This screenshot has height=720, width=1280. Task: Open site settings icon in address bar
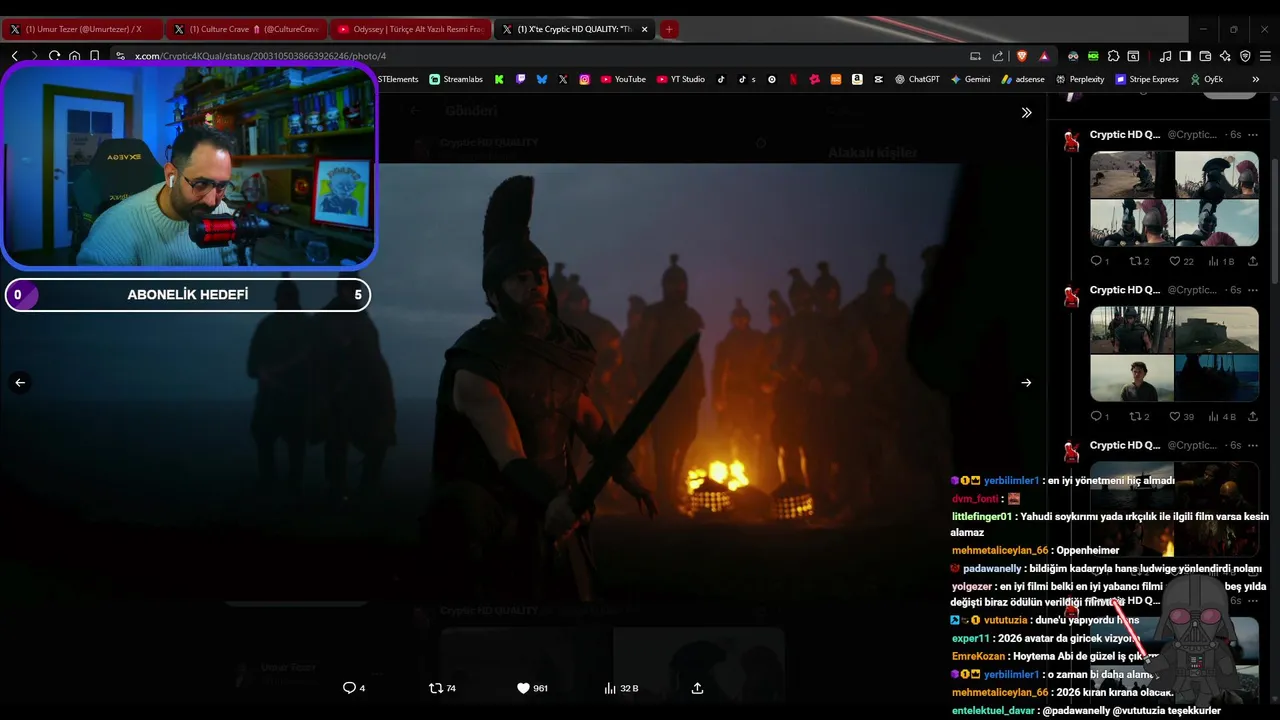[x=120, y=56]
